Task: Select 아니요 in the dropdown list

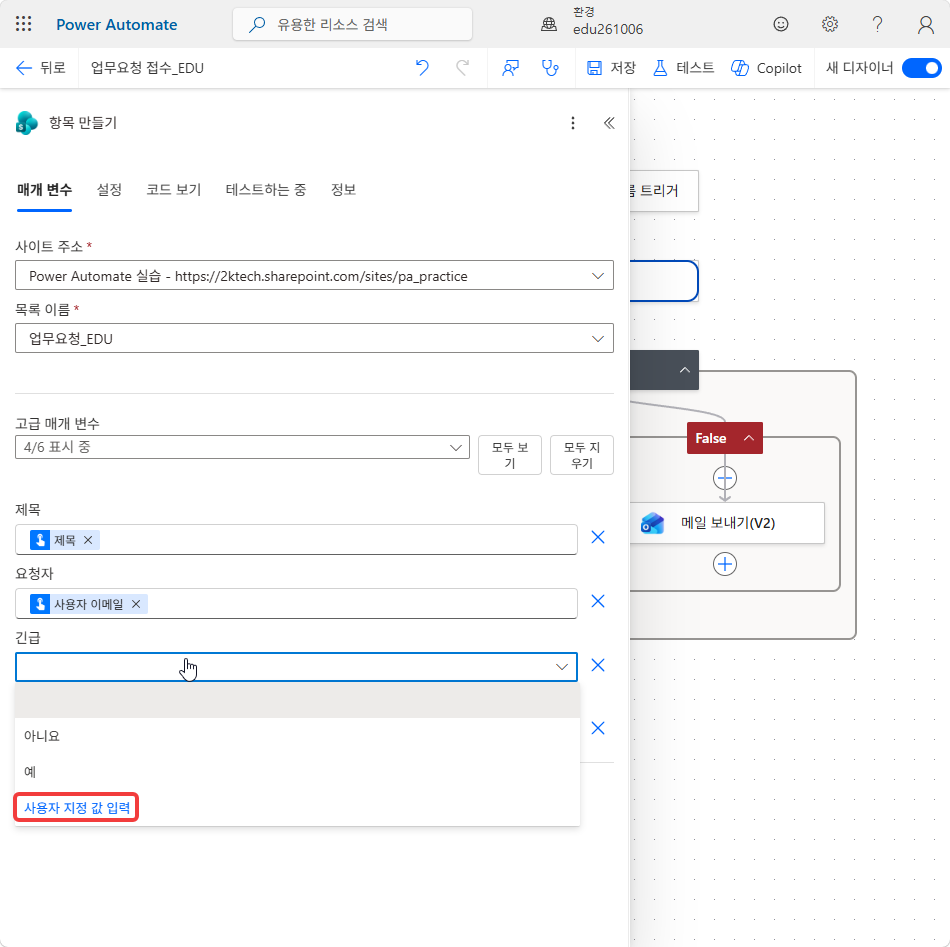Action: click(x=297, y=736)
